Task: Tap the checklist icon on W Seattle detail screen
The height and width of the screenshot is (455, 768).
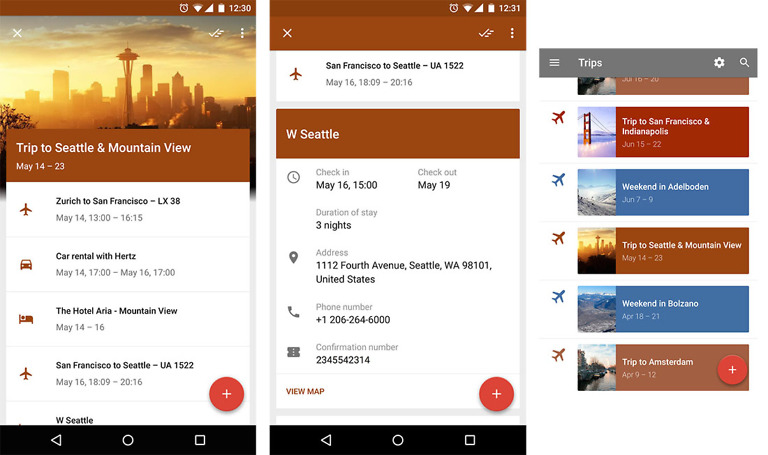Action: 486,33
